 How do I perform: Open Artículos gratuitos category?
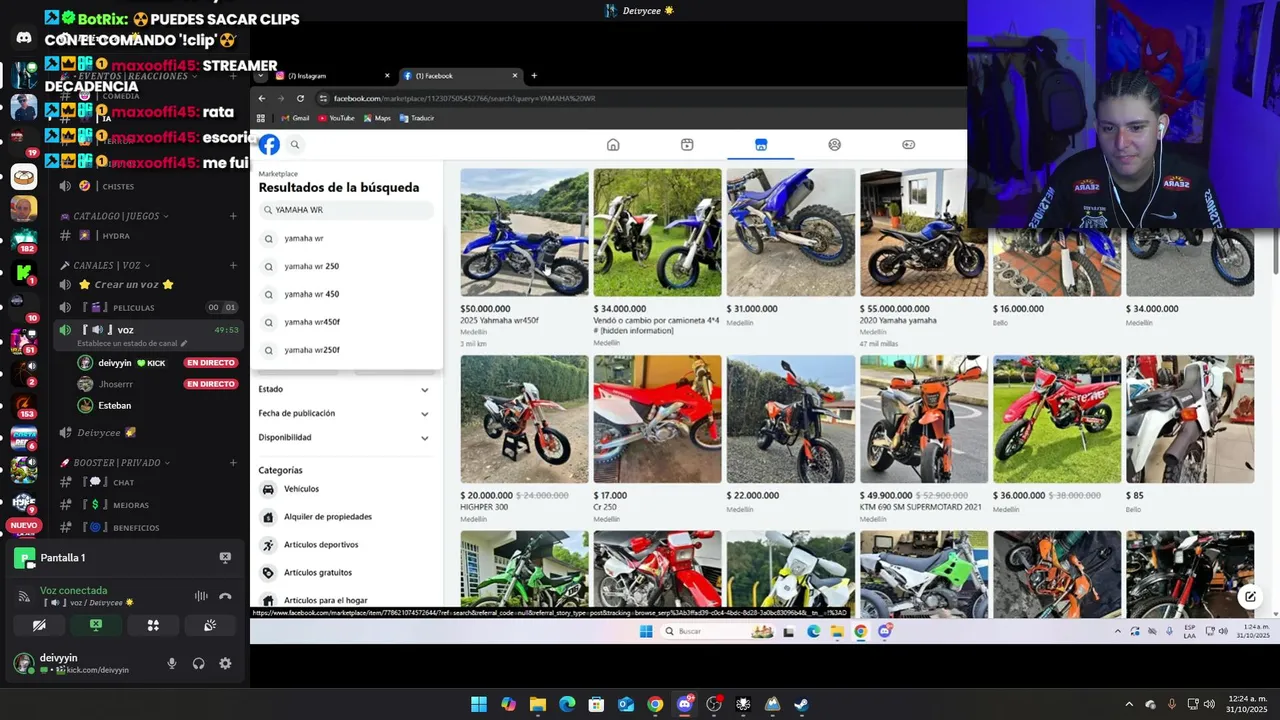(x=344, y=573)
